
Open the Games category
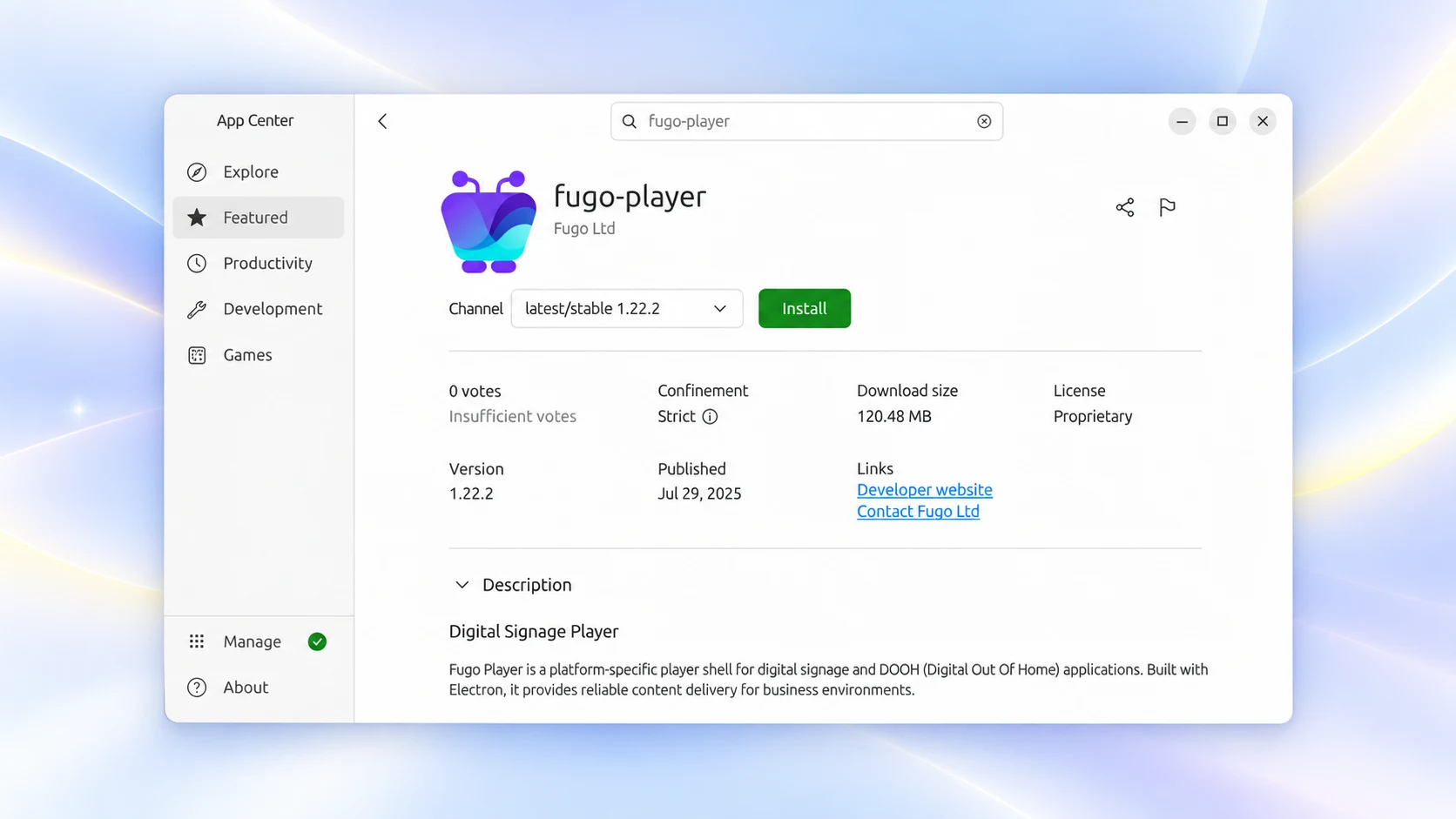click(x=259, y=355)
